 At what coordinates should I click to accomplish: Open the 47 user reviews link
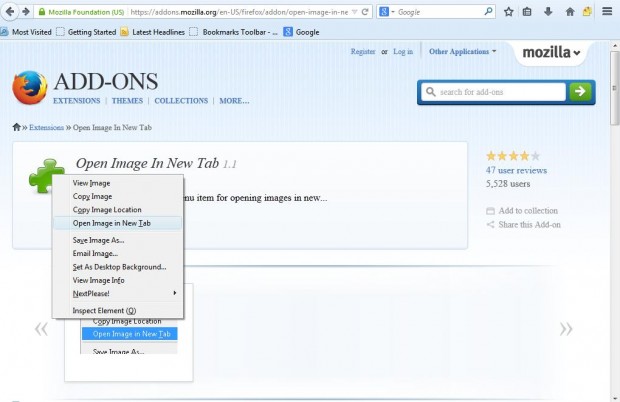[516, 170]
